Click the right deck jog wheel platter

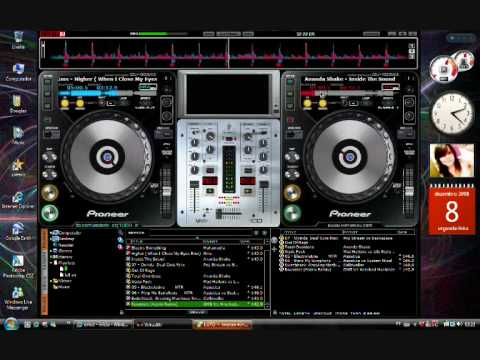[350, 157]
